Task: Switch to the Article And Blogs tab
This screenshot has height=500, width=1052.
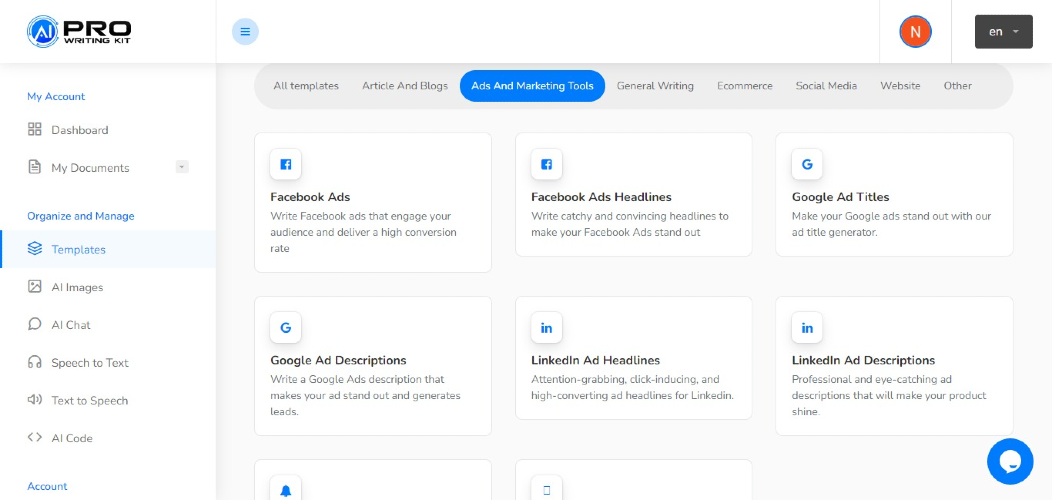Action: click(x=405, y=86)
